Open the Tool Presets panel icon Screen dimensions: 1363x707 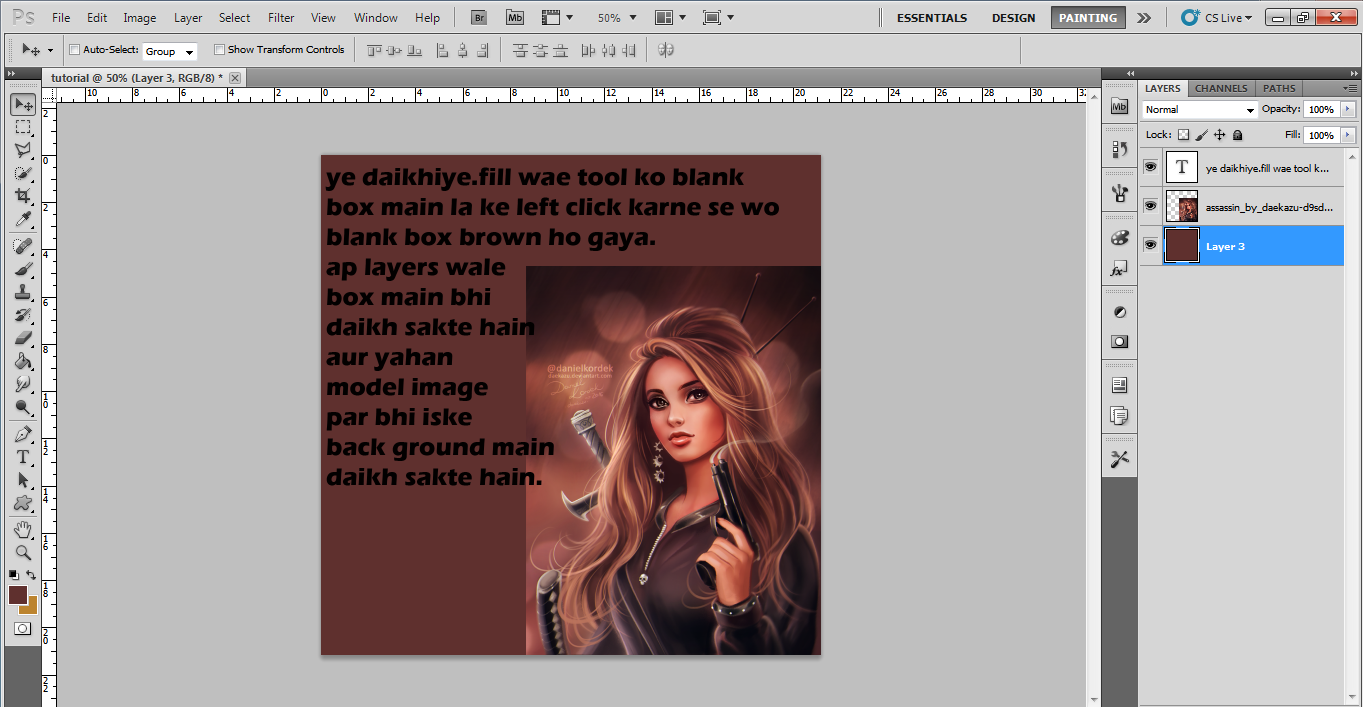(1119, 459)
